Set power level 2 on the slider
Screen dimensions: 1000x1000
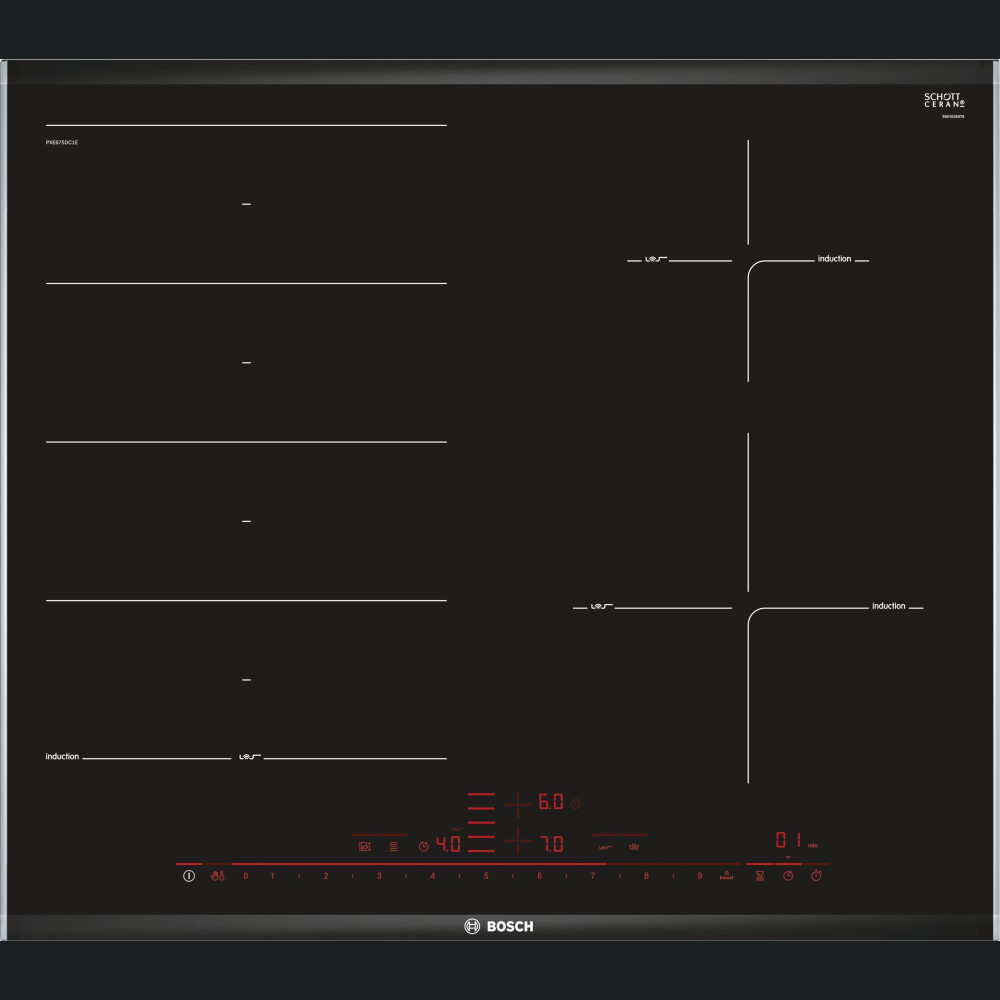pyautogui.click(x=326, y=876)
